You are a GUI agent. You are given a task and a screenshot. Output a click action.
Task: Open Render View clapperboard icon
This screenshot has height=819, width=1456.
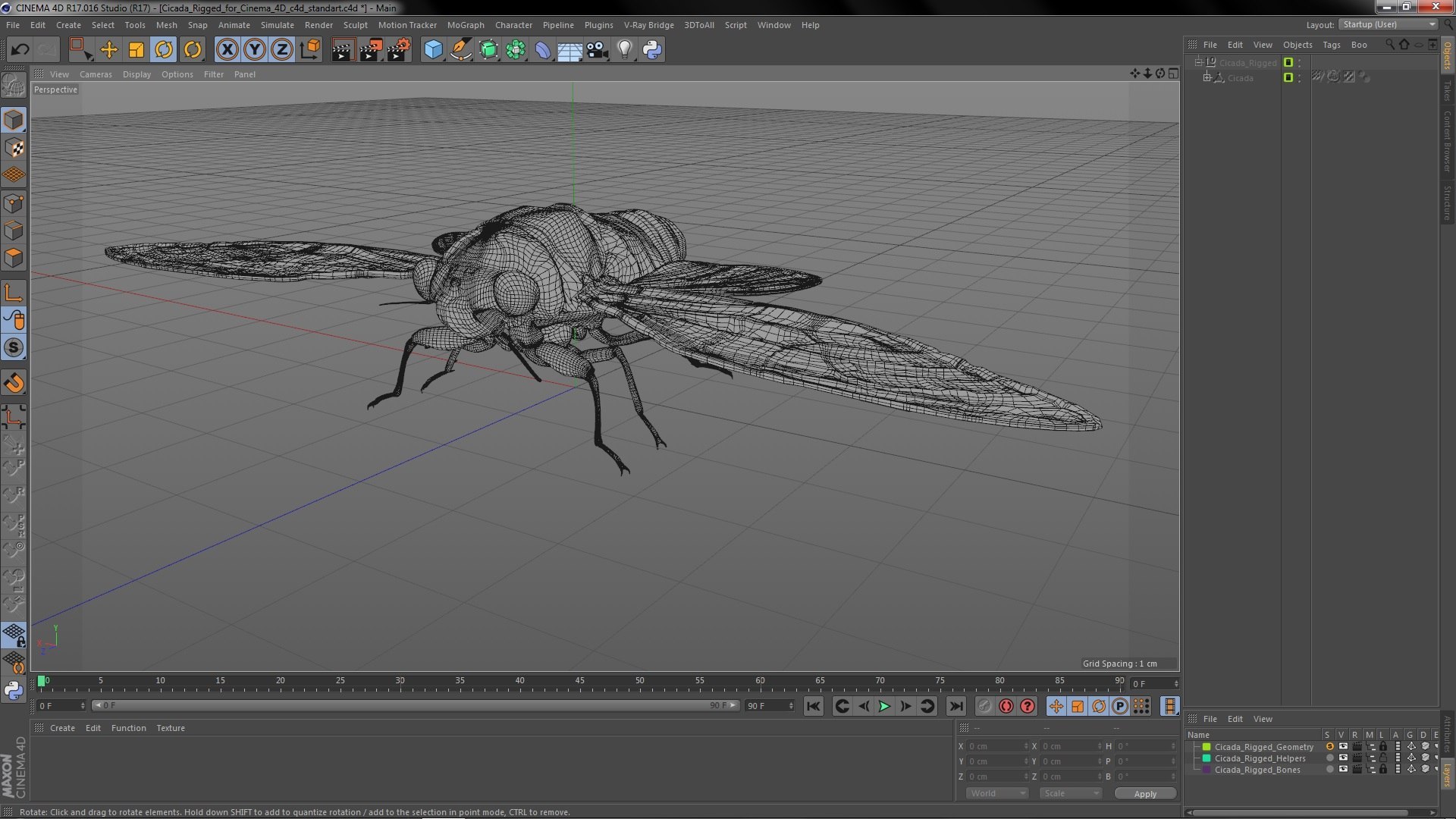[x=342, y=50]
